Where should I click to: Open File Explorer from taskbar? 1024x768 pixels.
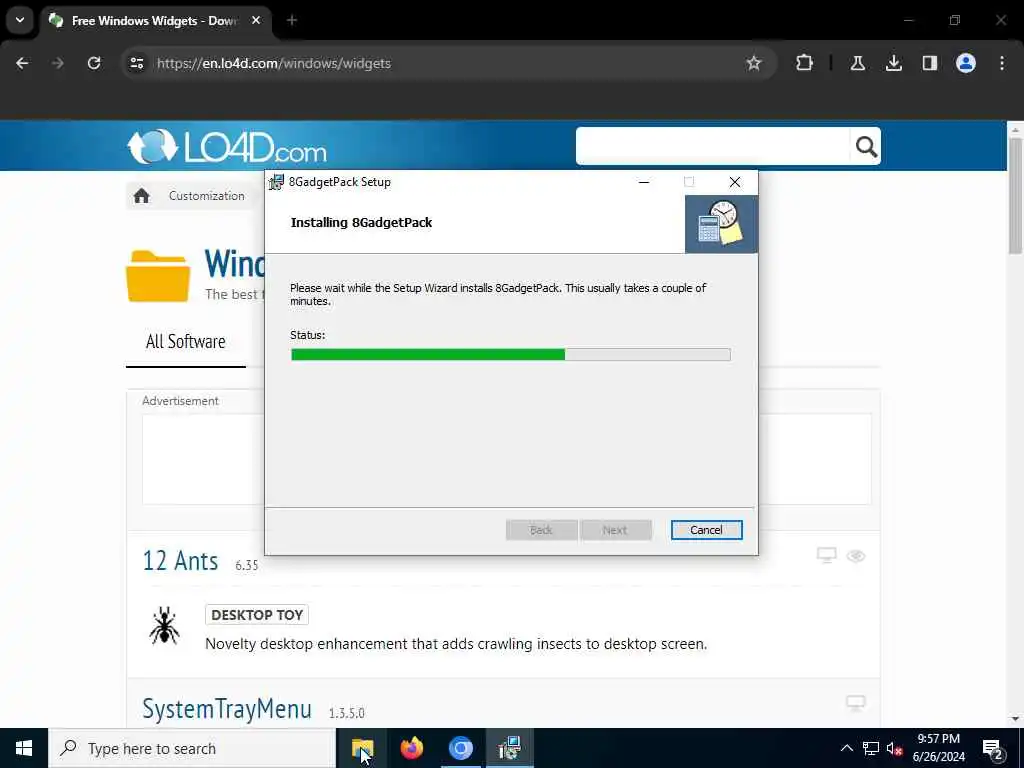click(x=362, y=748)
